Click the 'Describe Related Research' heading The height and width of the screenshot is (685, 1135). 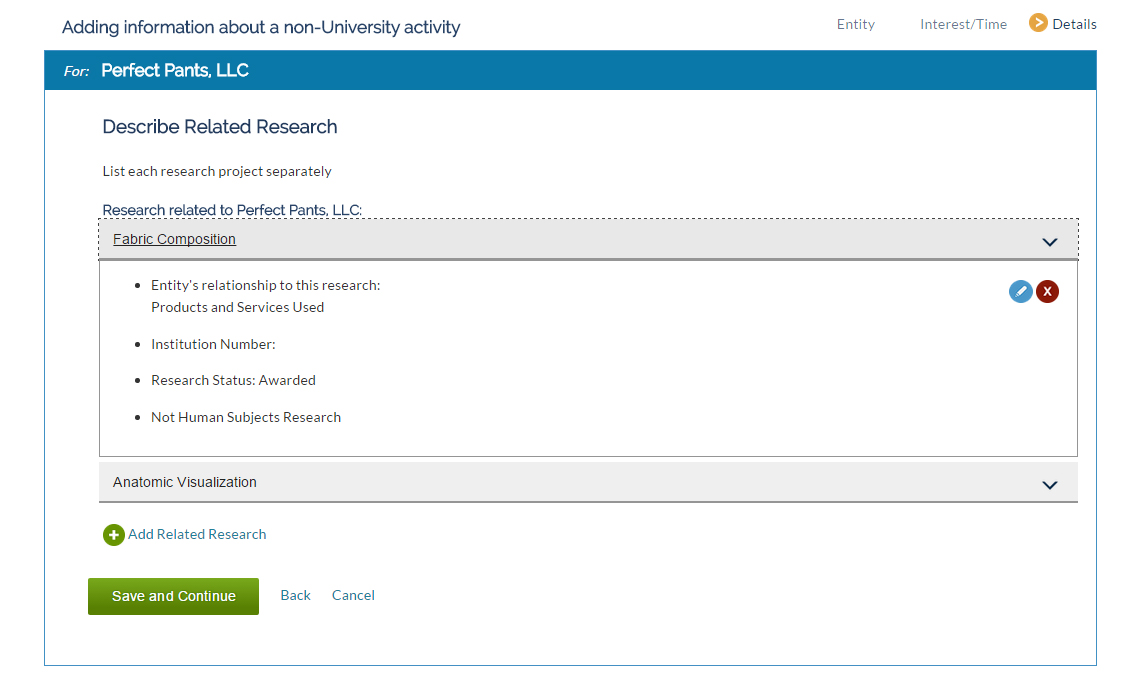[220, 127]
